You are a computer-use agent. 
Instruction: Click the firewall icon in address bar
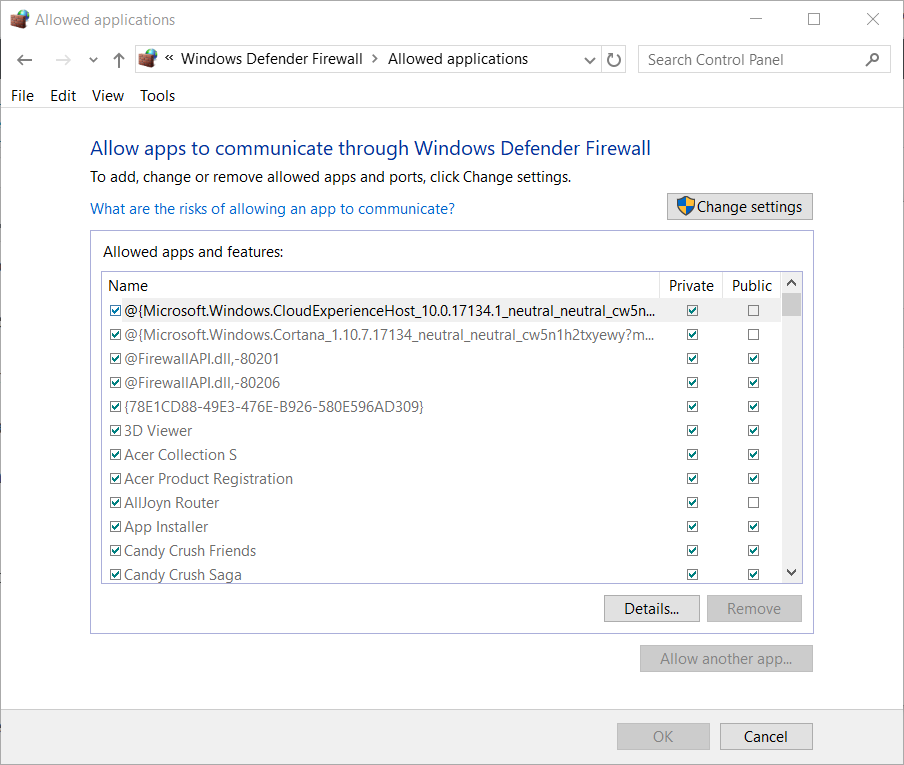(148, 59)
